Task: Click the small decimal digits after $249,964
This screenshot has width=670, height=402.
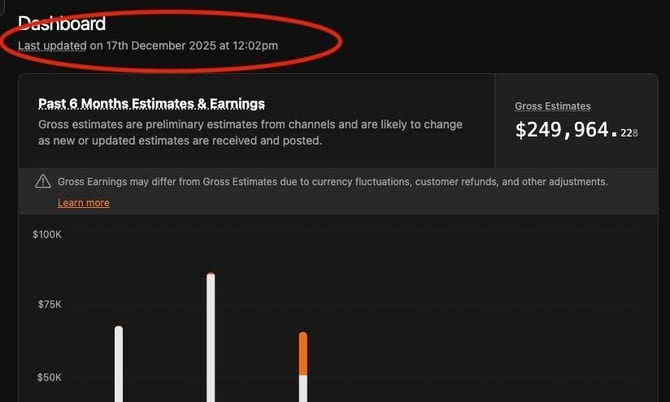Action: click(x=629, y=133)
